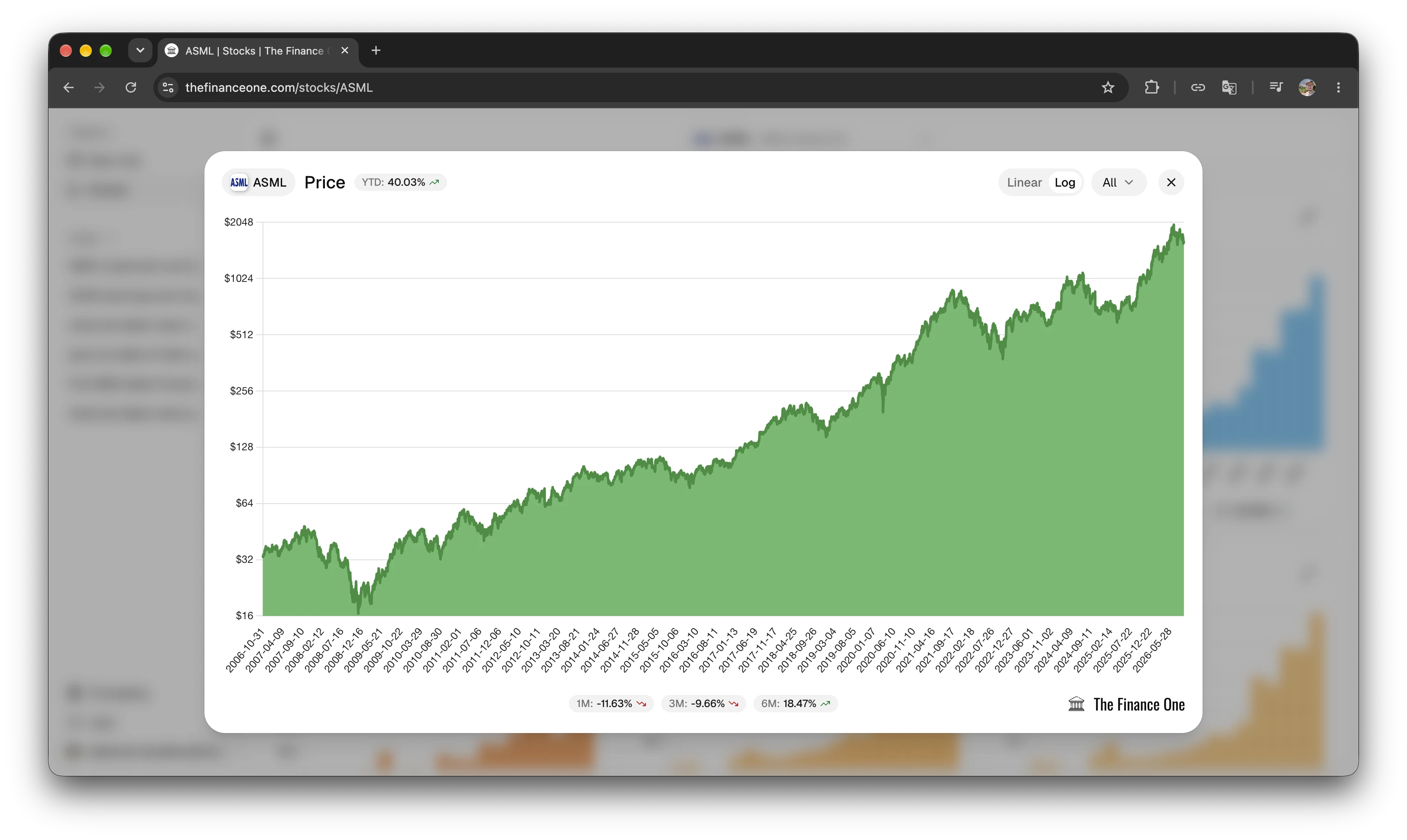
Task: Open a new tab with the plus button
Action: (x=376, y=50)
